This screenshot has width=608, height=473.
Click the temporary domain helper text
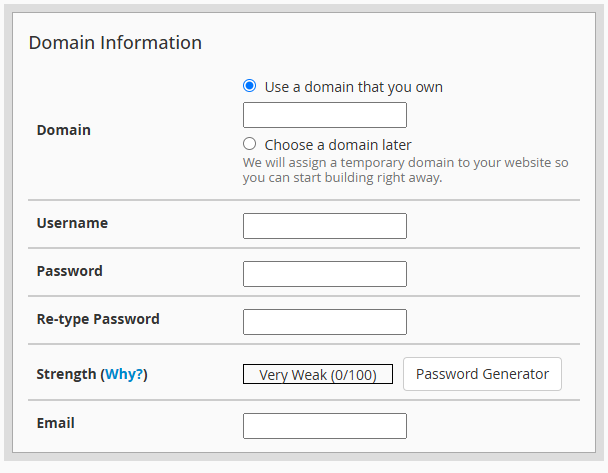[x=405, y=170]
